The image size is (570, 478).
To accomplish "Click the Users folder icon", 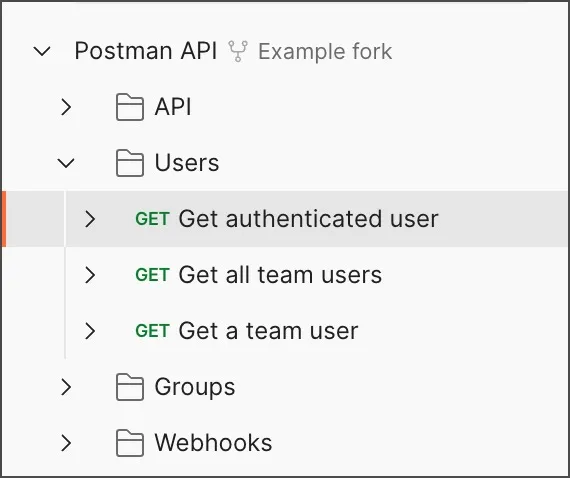I will coord(130,163).
